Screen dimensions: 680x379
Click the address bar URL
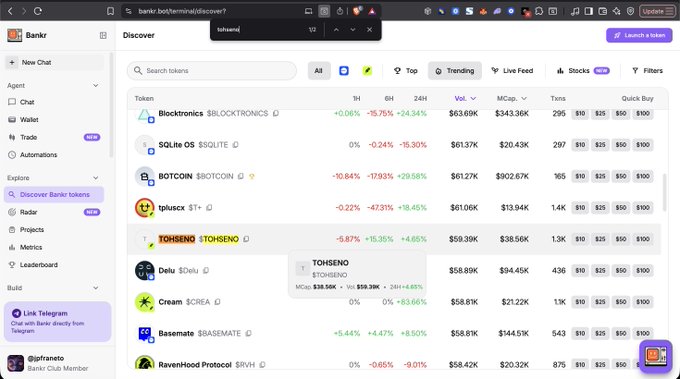tap(182, 11)
